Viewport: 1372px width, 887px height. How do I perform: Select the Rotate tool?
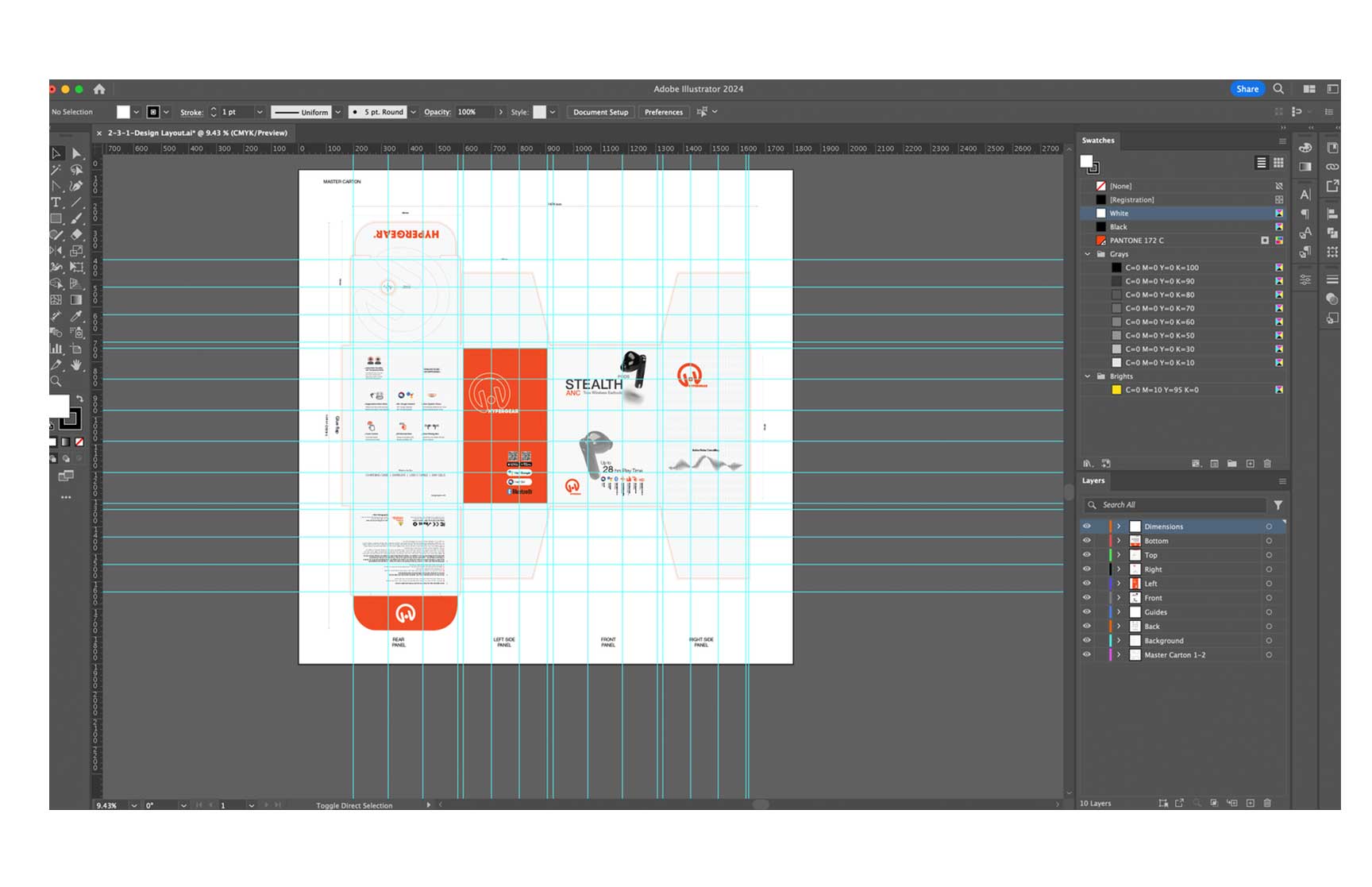(57, 250)
